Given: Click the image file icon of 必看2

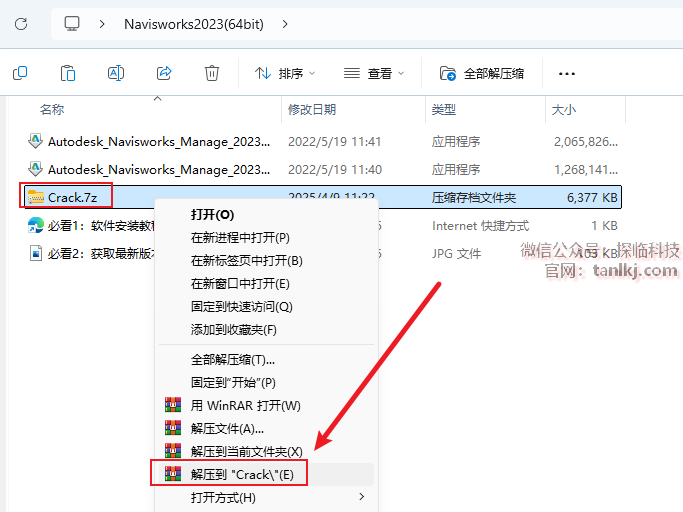Looking at the screenshot, I should pos(36,253).
